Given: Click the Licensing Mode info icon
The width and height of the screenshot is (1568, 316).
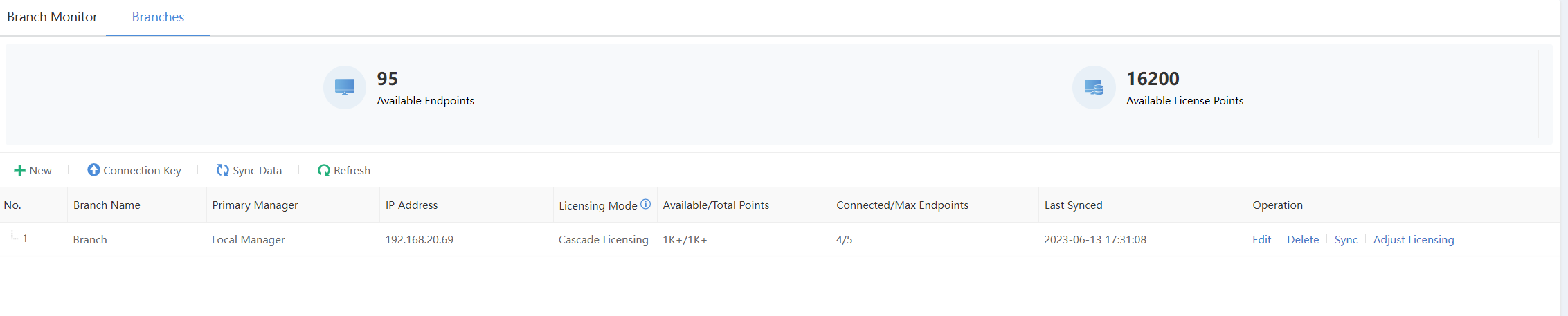Looking at the screenshot, I should pos(645,204).
